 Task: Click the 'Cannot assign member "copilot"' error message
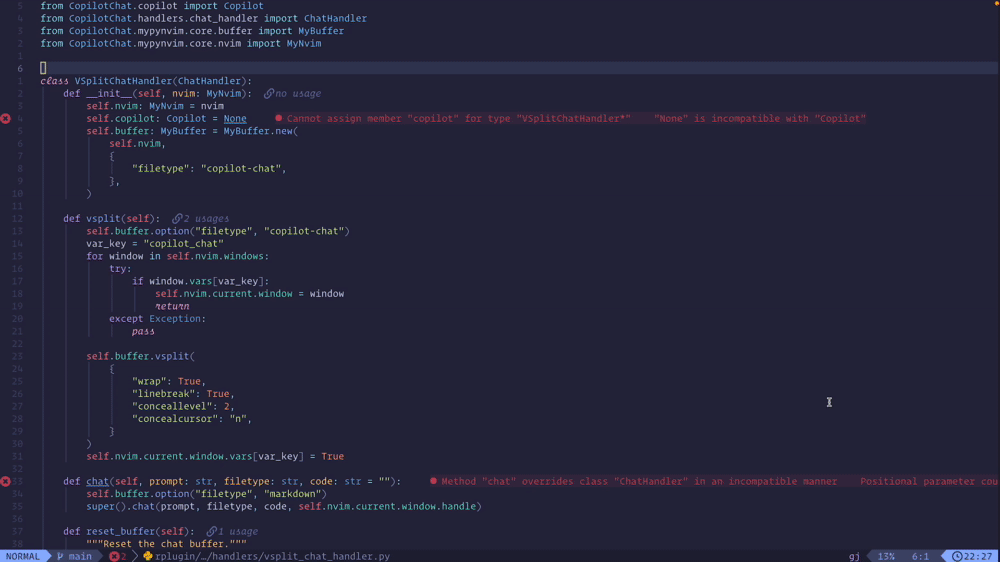tap(459, 119)
